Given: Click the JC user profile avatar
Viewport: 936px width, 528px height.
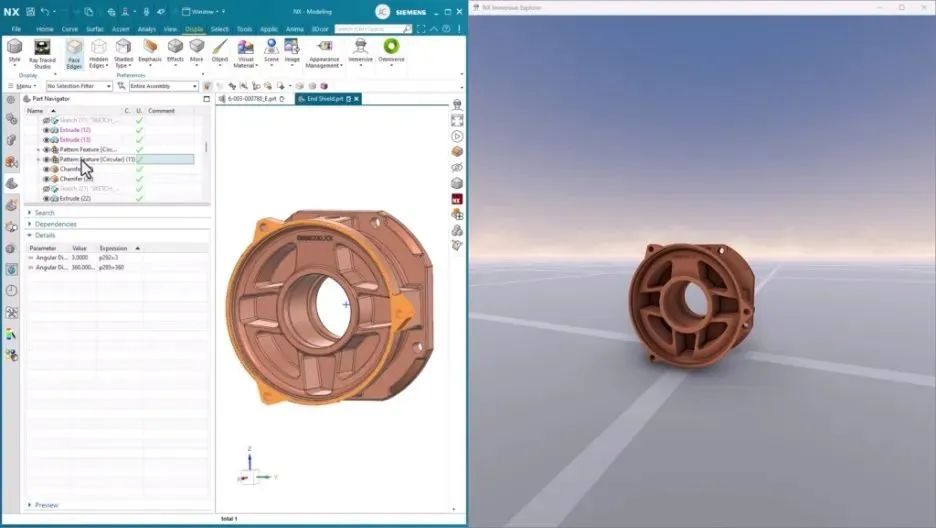Looking at the screenshot, I should click(x=383, y=11).
